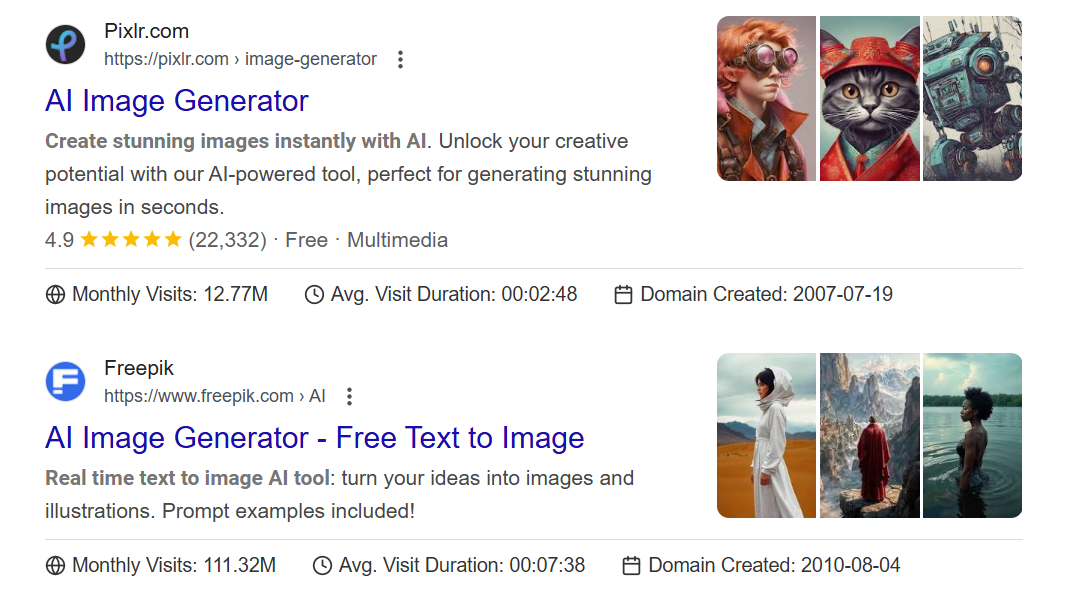Open the woman standing in lake thumbnail
This screenshot has height=606, width=1072.
point(972,436)
